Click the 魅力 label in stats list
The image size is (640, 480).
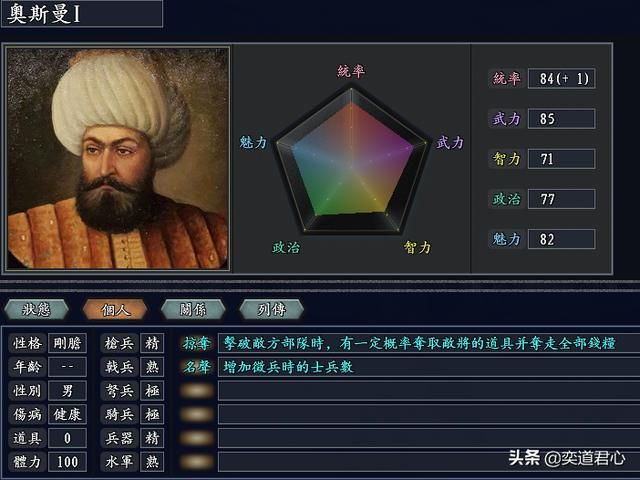click(x=506, y=239)
